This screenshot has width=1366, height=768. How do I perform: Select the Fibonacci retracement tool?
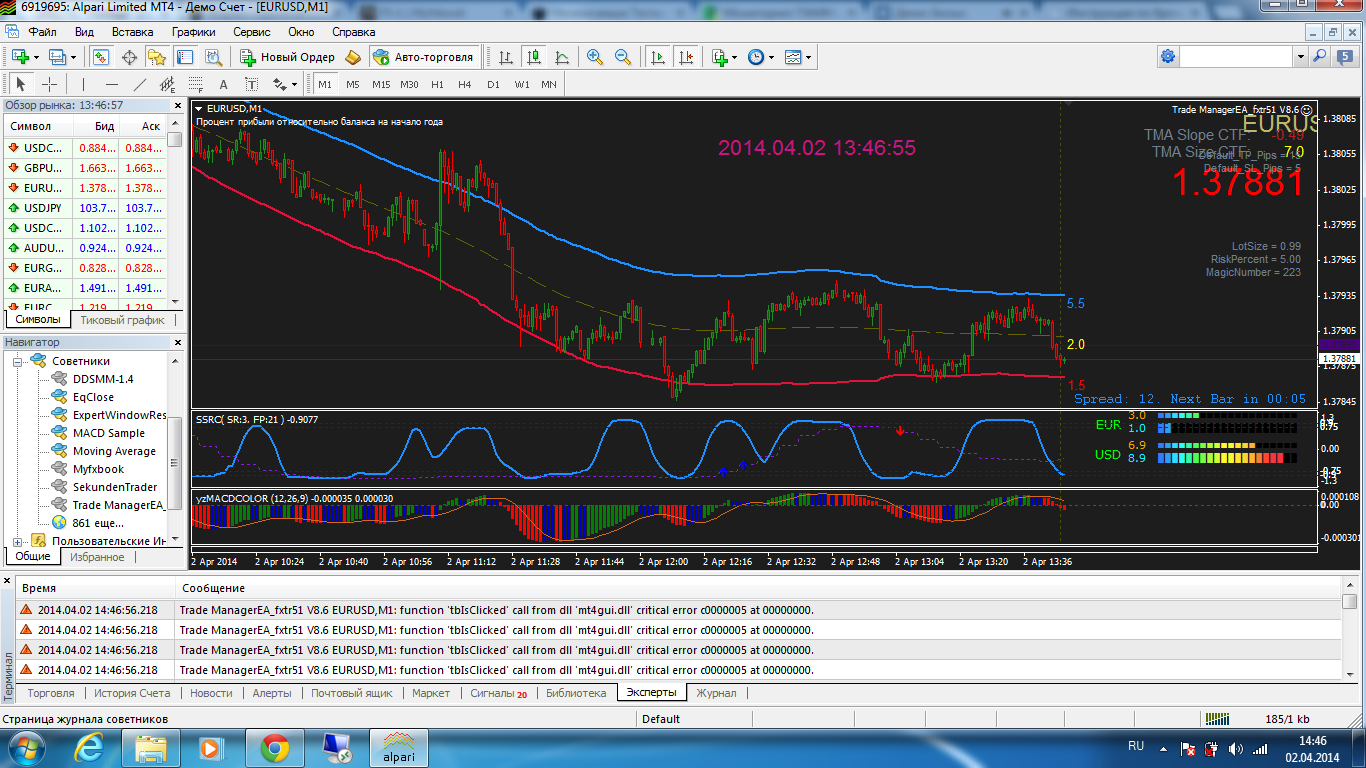click(195, 84)
